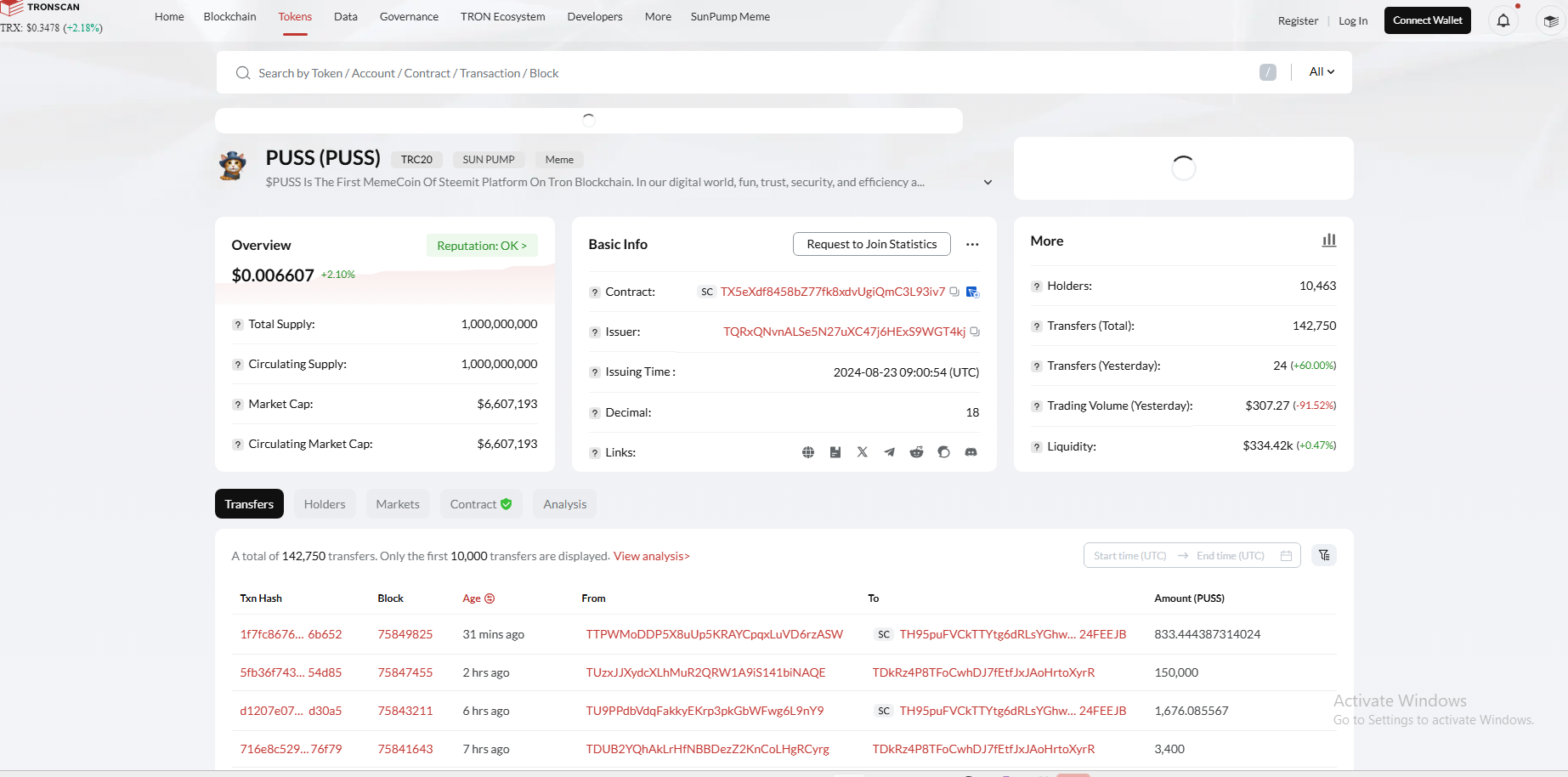
Task: Open the Basic Info three-dots menu
Action: point(972,245)
